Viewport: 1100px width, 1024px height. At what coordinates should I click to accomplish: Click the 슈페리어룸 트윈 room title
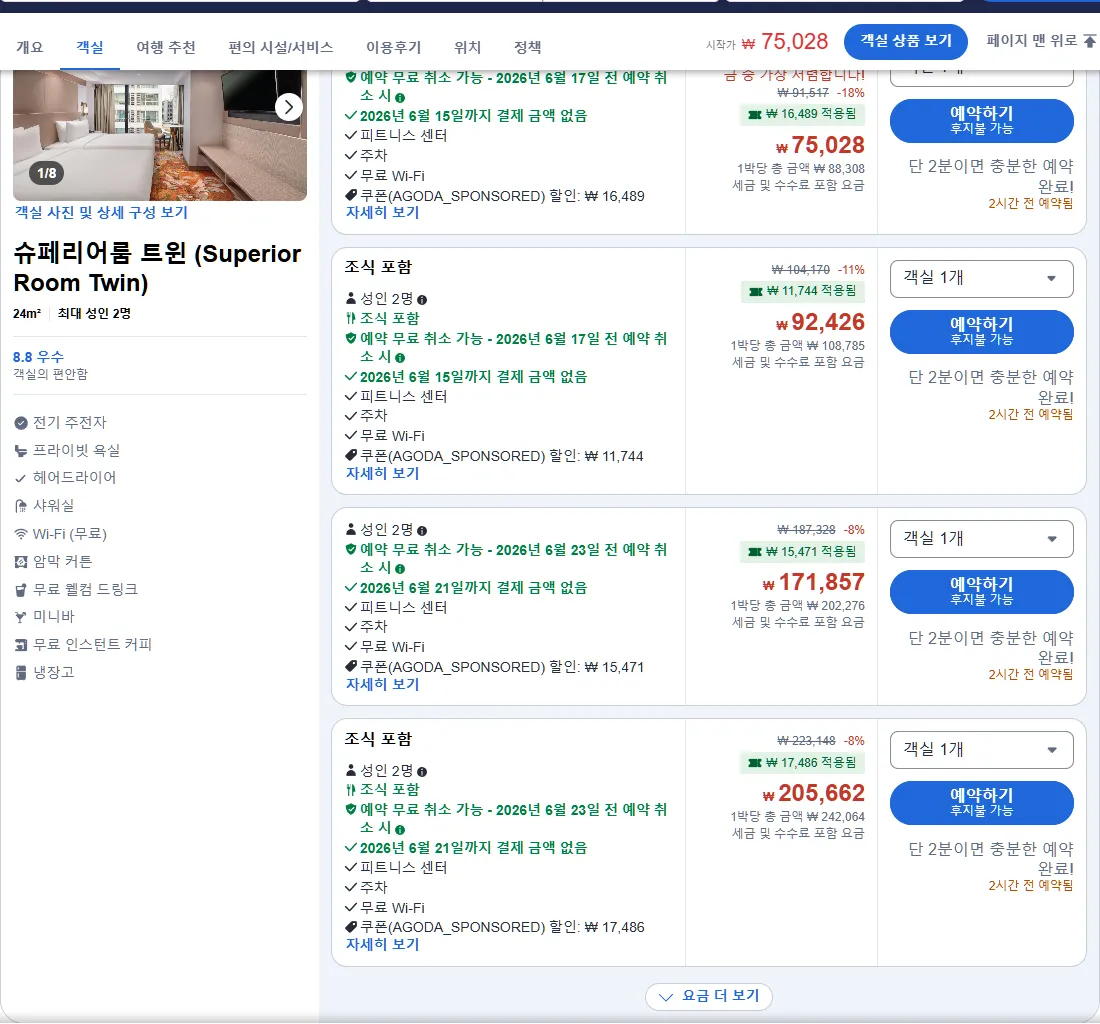pos(157,268)
